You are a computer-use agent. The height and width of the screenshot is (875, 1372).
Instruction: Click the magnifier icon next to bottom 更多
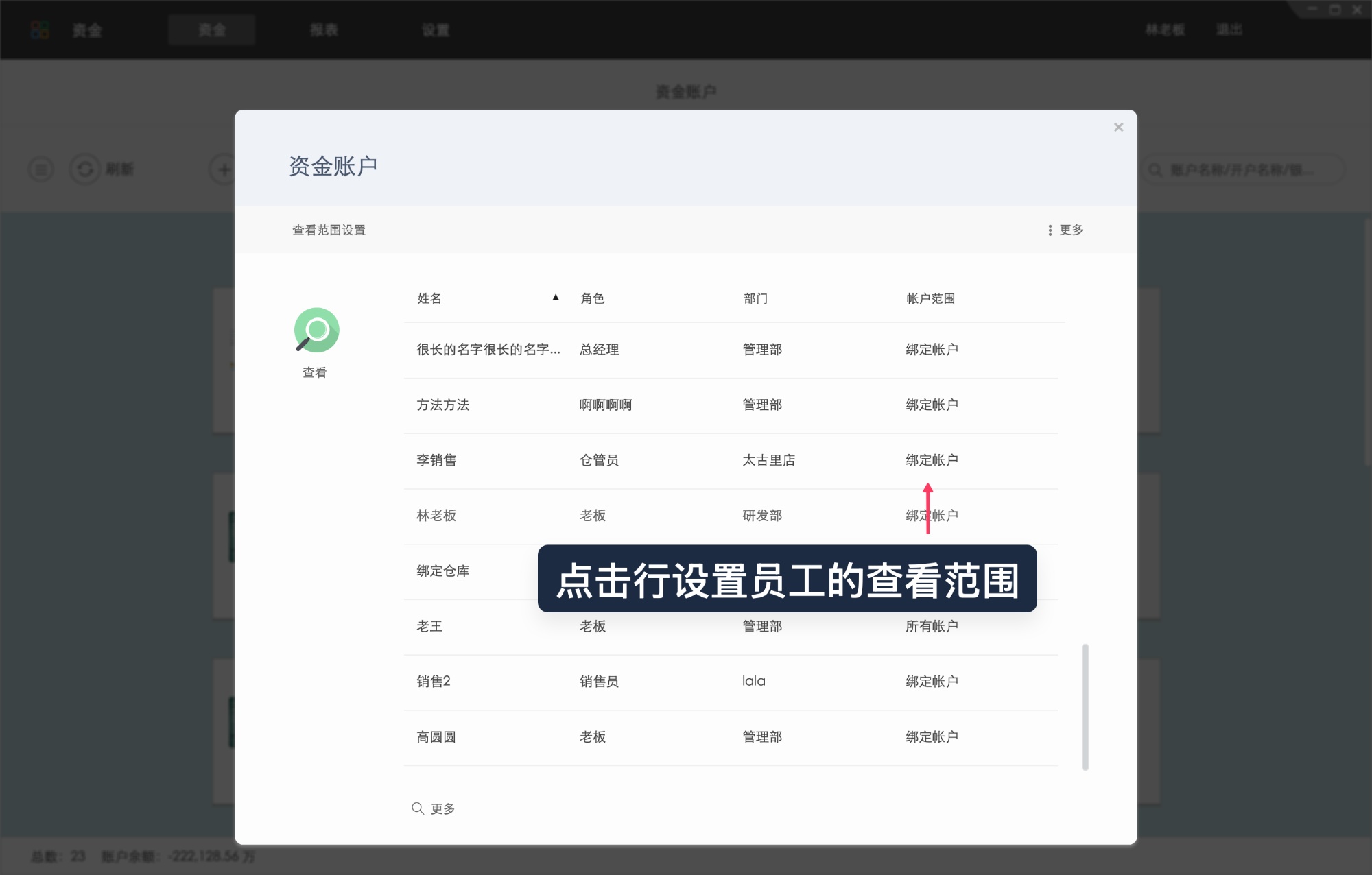[418, 808]
